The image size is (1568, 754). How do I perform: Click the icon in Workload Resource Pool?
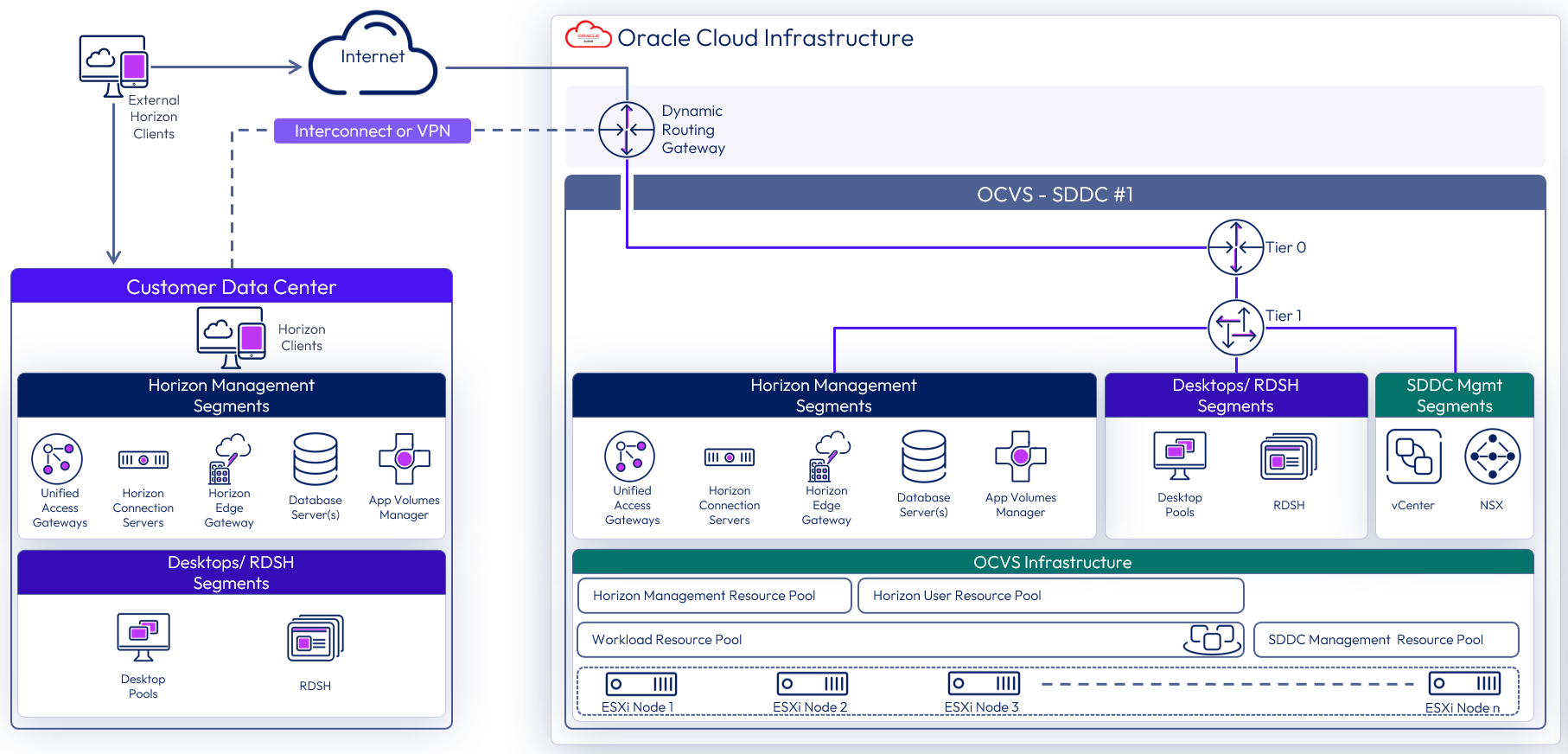click(x=1212, y=639)
